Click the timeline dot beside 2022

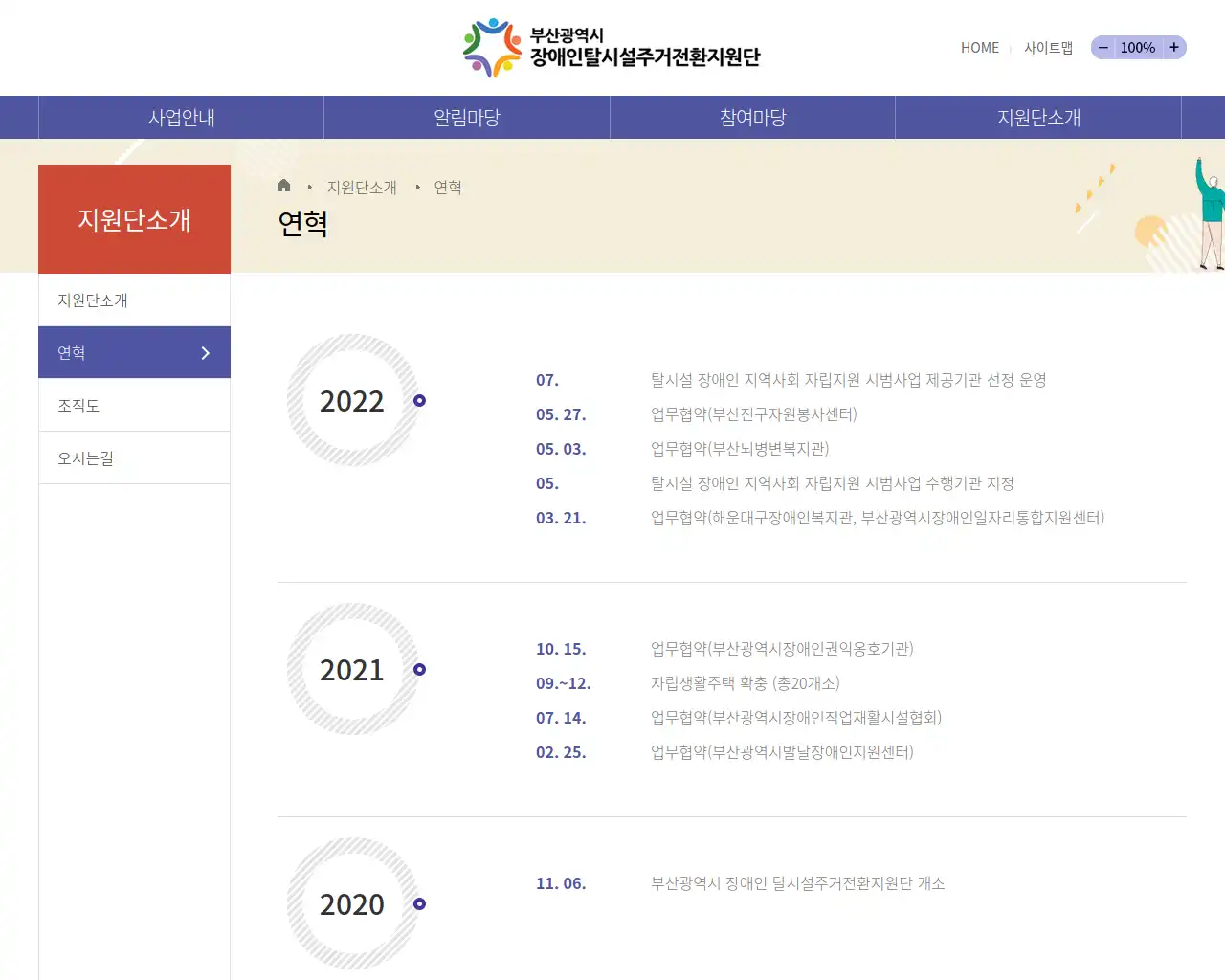tap(419, 400)
